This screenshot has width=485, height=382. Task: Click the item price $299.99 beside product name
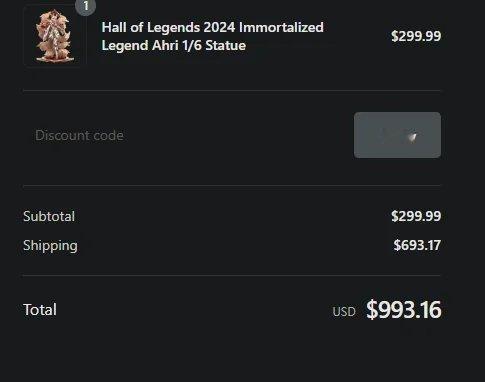tap(416, 36)
